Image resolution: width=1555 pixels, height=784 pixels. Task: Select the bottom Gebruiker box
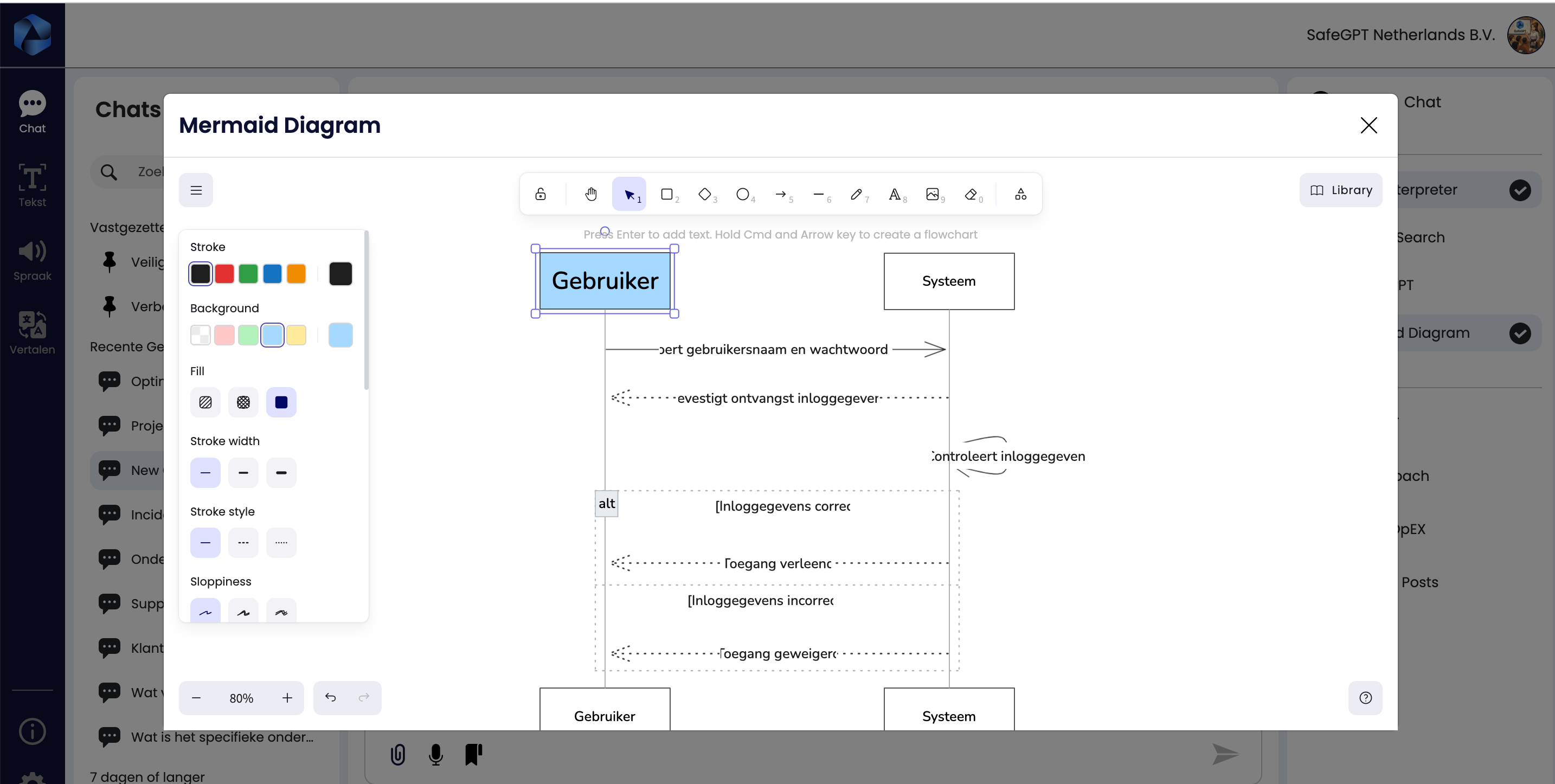point(605,710)
